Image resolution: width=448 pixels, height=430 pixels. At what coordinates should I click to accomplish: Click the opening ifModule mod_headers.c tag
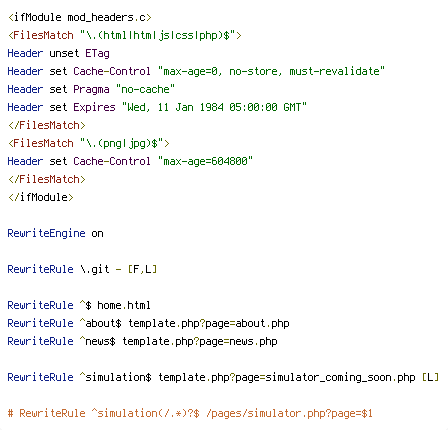80,17
